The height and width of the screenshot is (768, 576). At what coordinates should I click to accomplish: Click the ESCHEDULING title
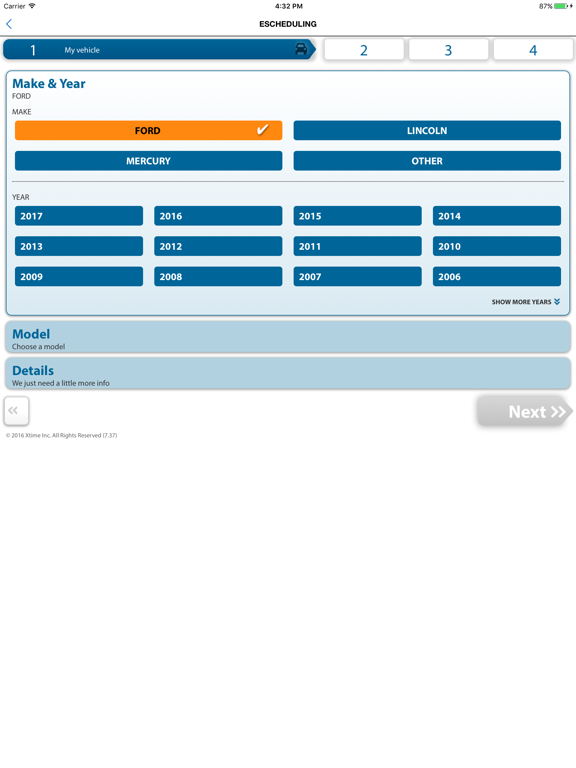pos(288,24)
